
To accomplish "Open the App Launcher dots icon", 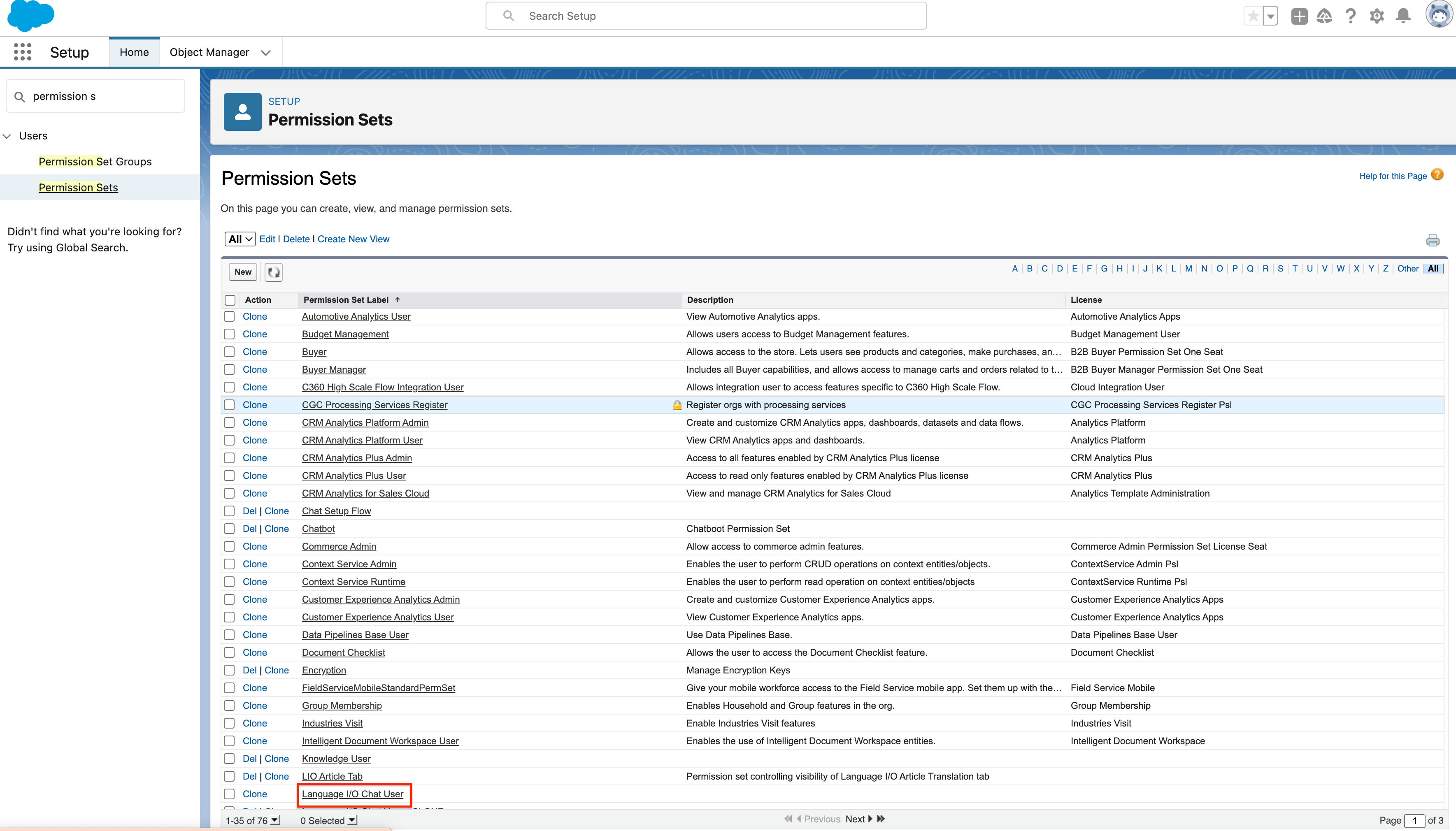I will (x=22, y=52).
